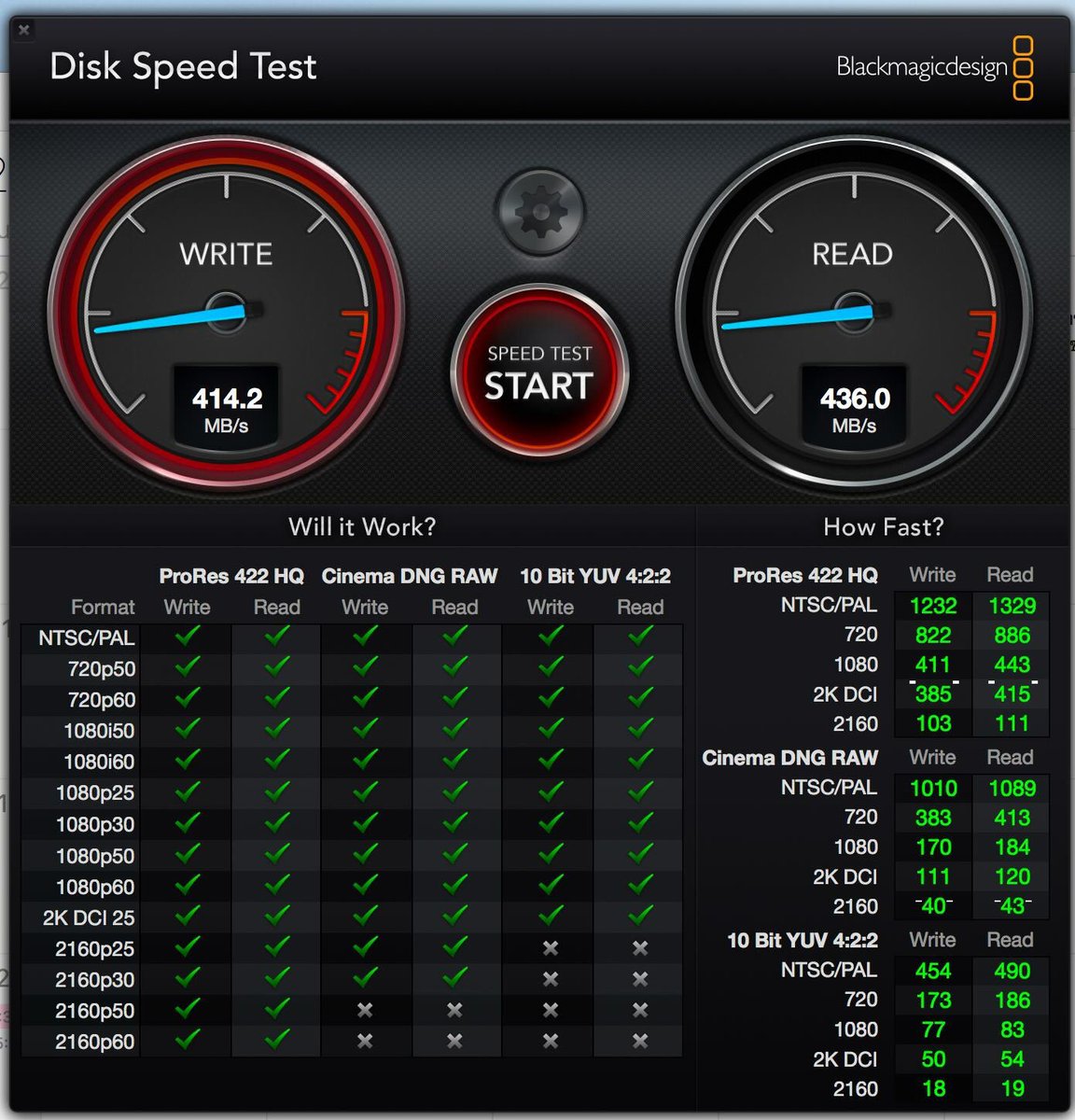Click ProRes 422 HQ read checkmark for 2160p50
The width and height of the screenshot is (1075, 1120).
tap(277, 1007)
